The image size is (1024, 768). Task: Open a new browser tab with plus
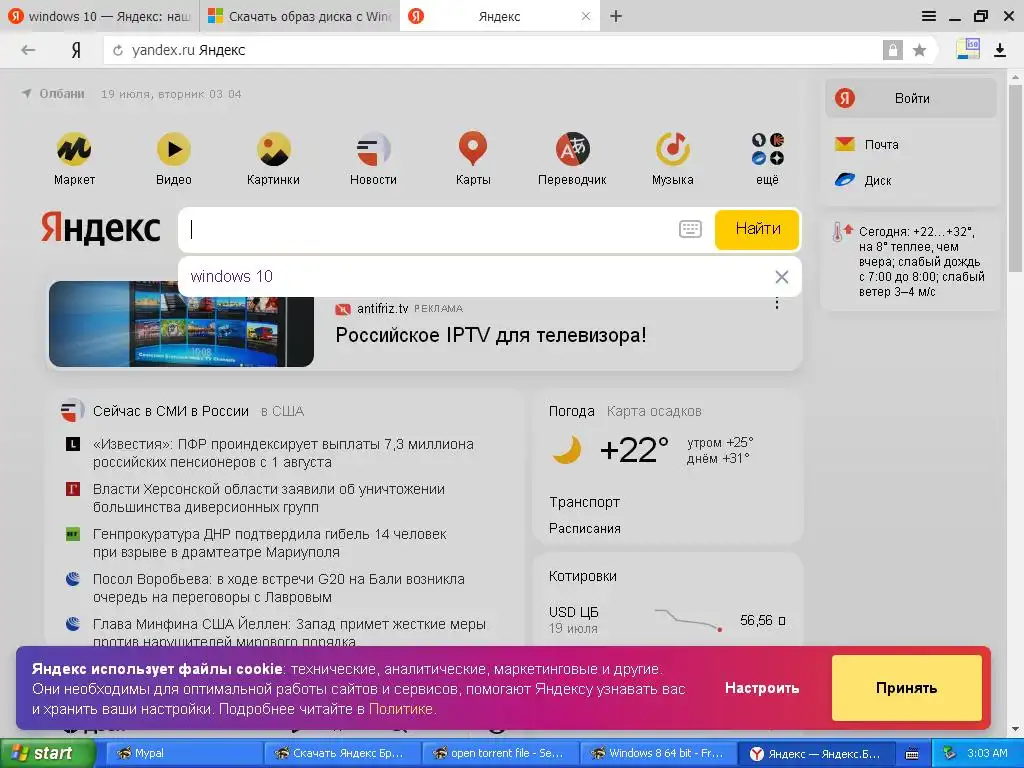(616, 16)
